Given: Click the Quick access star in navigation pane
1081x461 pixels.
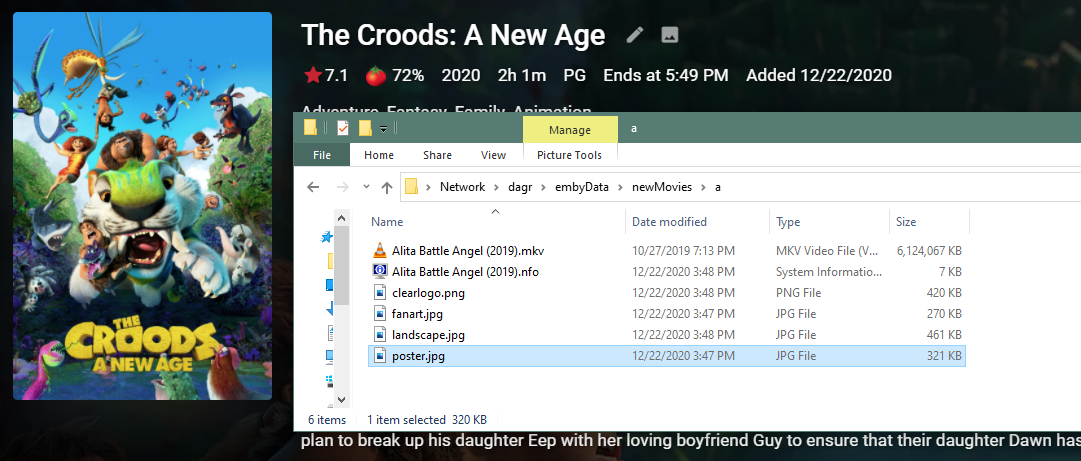Looking at the screenshot, I should pyautogui.click(x=326, y=238).
